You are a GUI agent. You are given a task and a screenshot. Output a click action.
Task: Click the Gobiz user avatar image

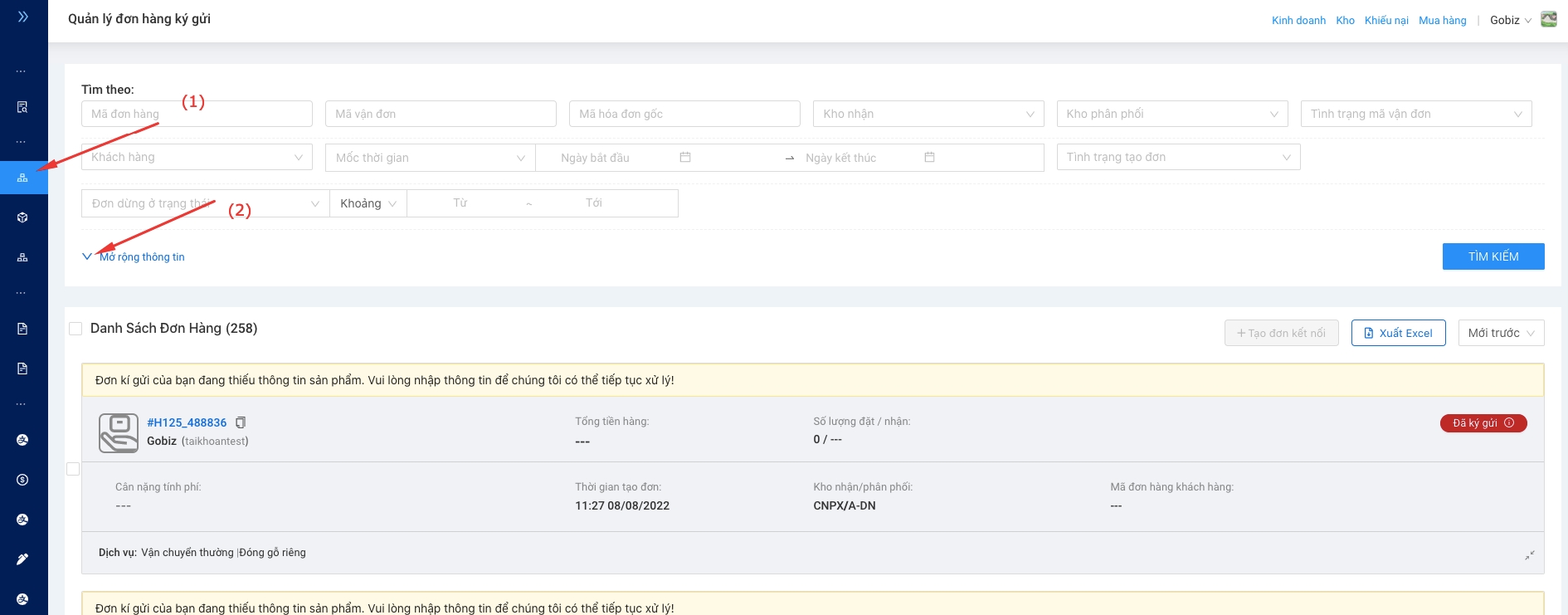point(1548,20)
